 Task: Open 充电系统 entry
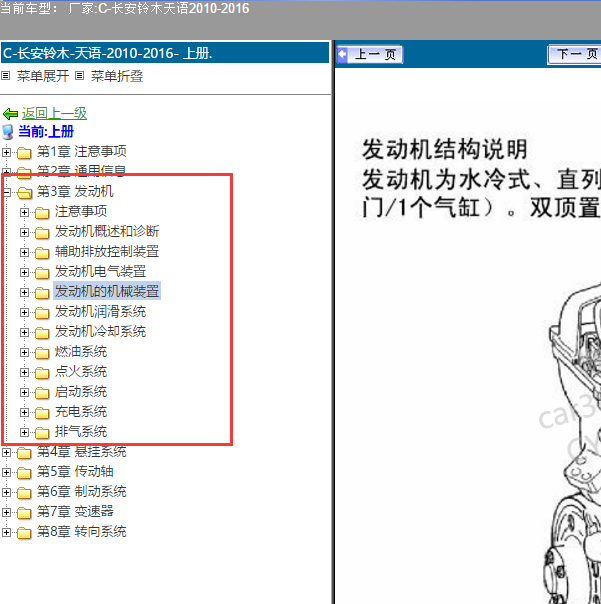coord(81,411)
